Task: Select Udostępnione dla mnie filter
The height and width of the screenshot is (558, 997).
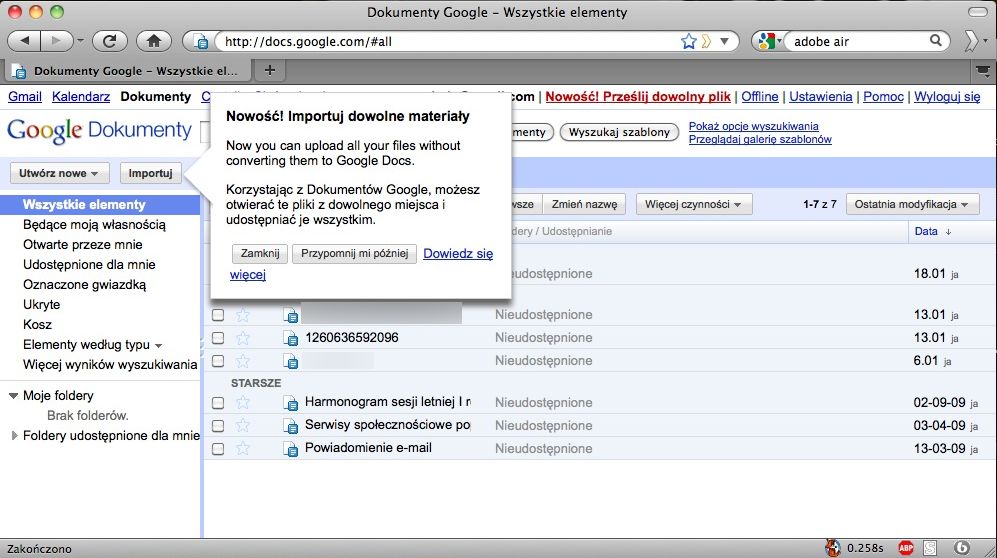Action: [x=89, y=264]
